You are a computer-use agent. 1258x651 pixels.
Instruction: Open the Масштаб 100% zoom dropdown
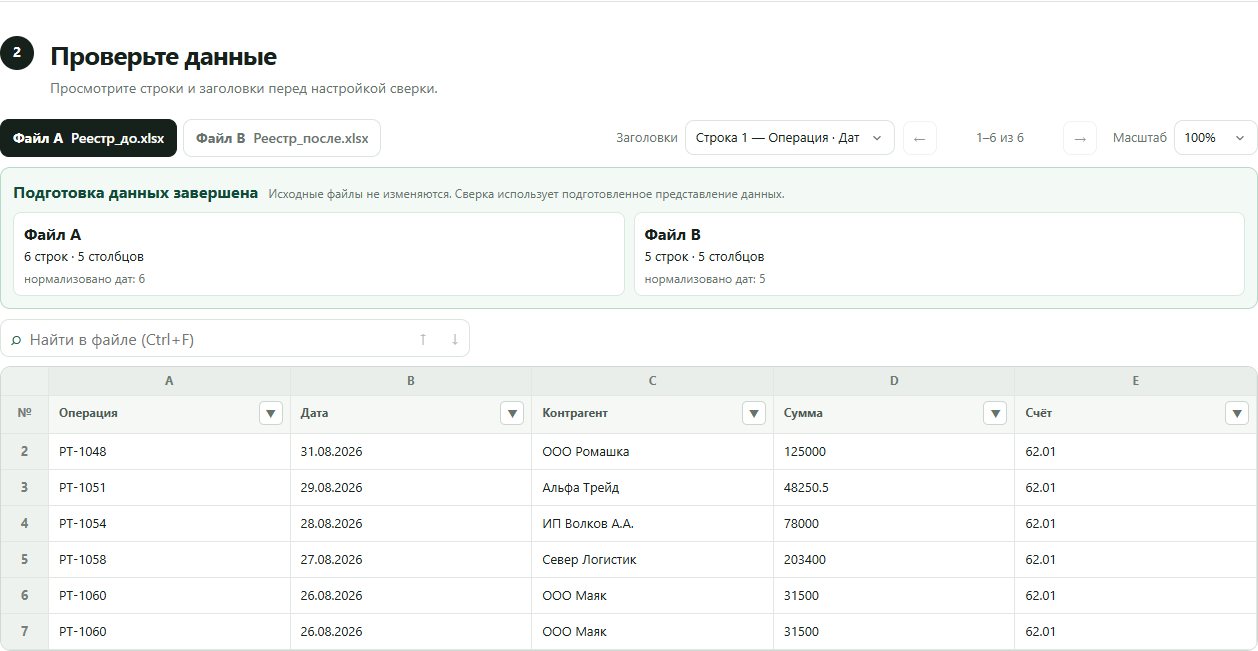[1215, 138]
